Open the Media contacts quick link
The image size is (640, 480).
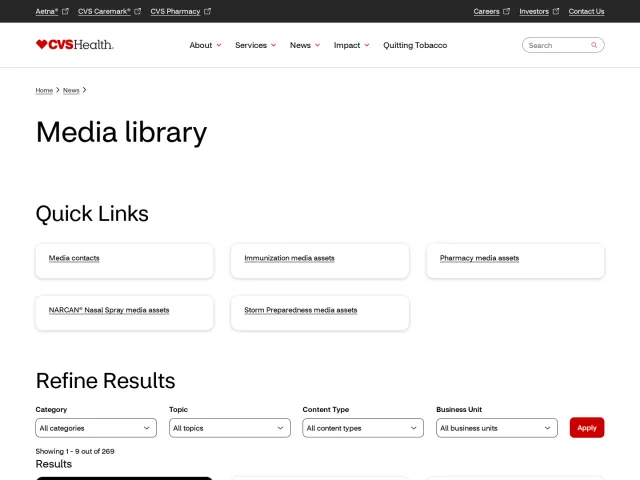[x=74, y=258]
